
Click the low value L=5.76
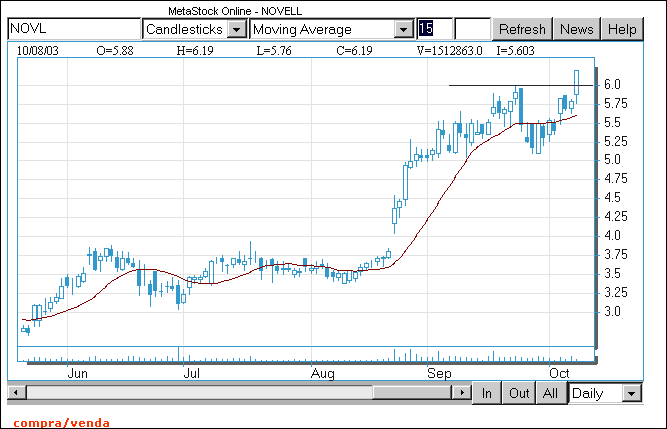tap(274, 51)
